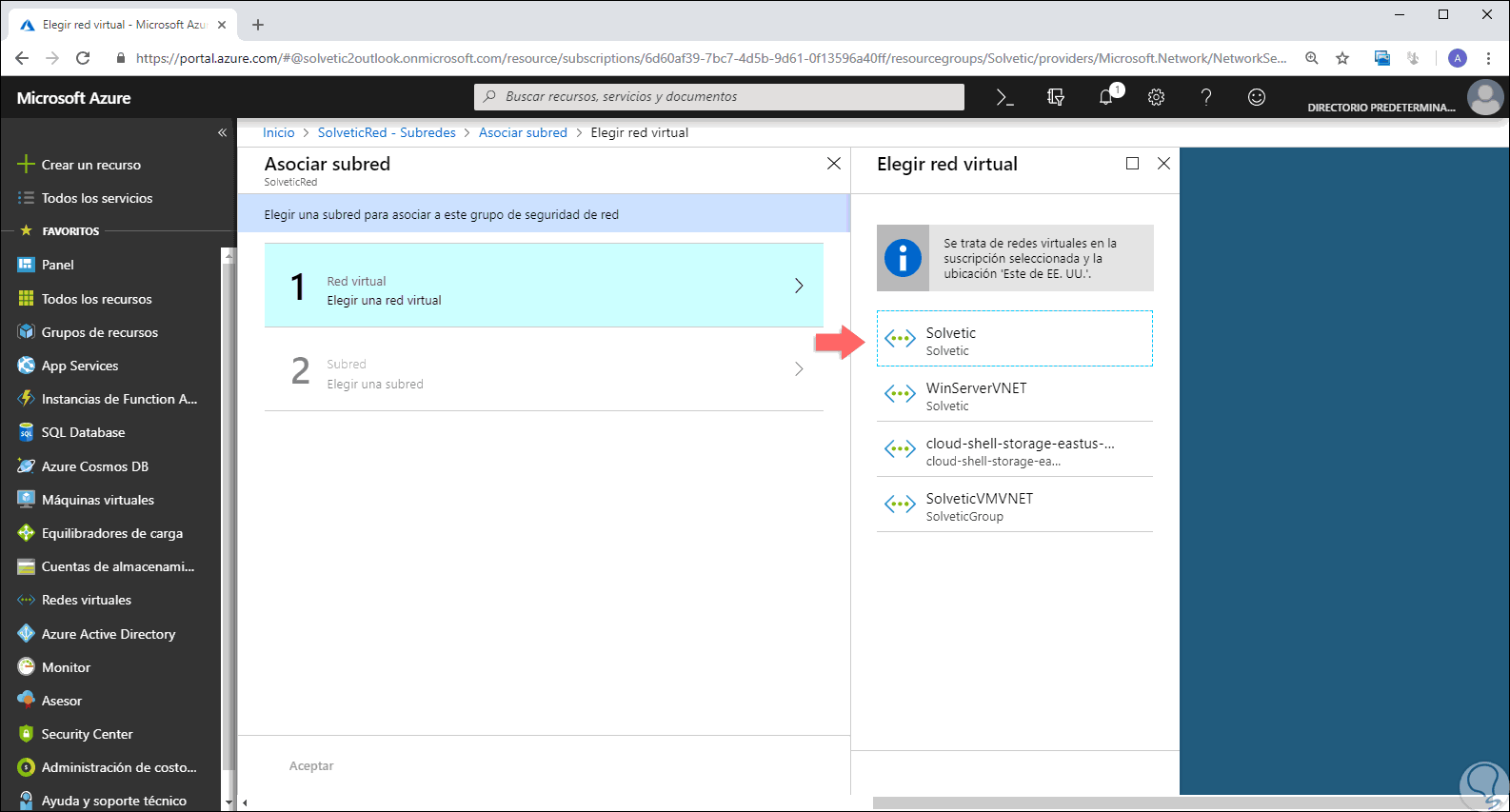Viewport: 1510px width, 812px height.
Task: Expand step 2 Subred
Action: click(x=544, y=369)
